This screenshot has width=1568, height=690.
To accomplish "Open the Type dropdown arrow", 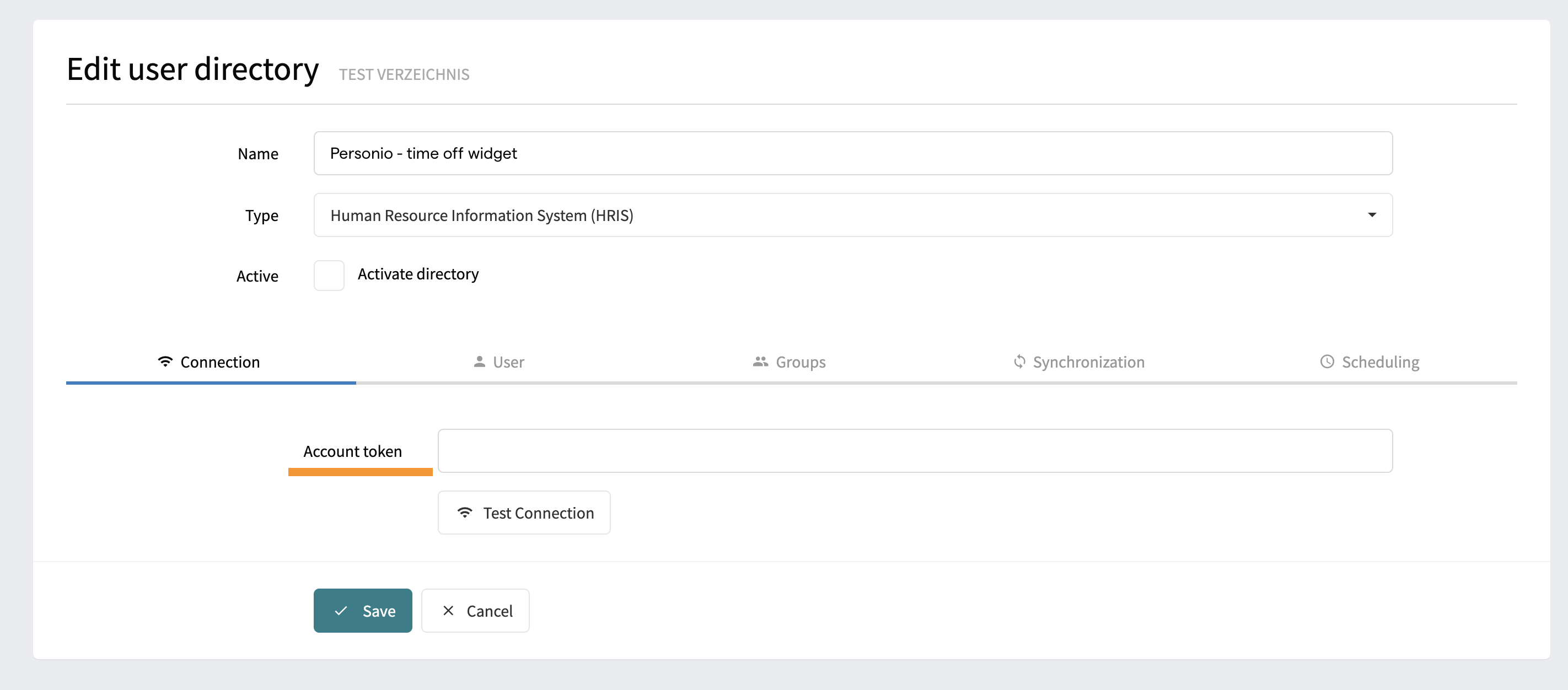I will point(1372,215).
